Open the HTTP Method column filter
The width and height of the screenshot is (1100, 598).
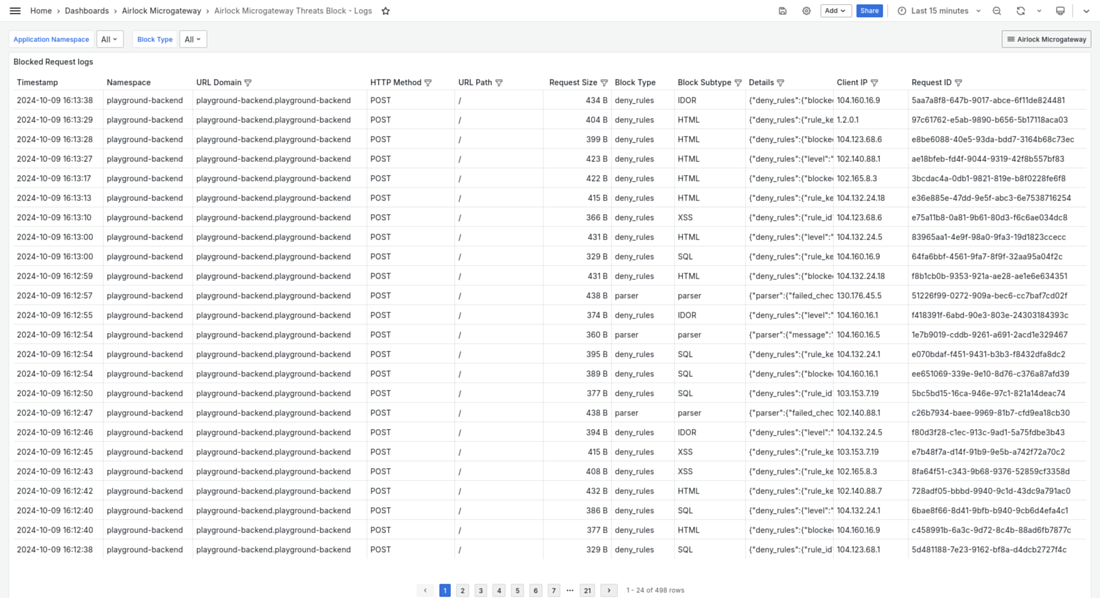coord(428,83)
